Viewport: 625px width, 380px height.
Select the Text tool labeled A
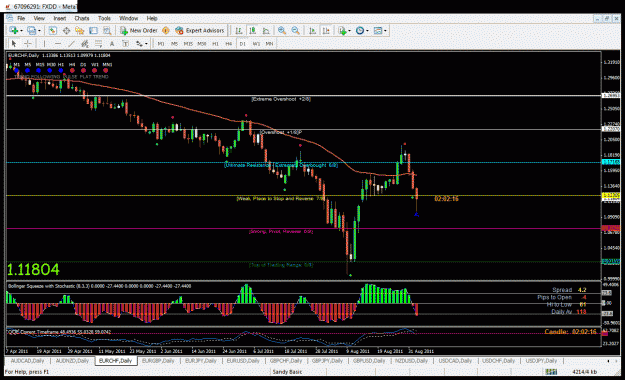click(x=112, y=43)
